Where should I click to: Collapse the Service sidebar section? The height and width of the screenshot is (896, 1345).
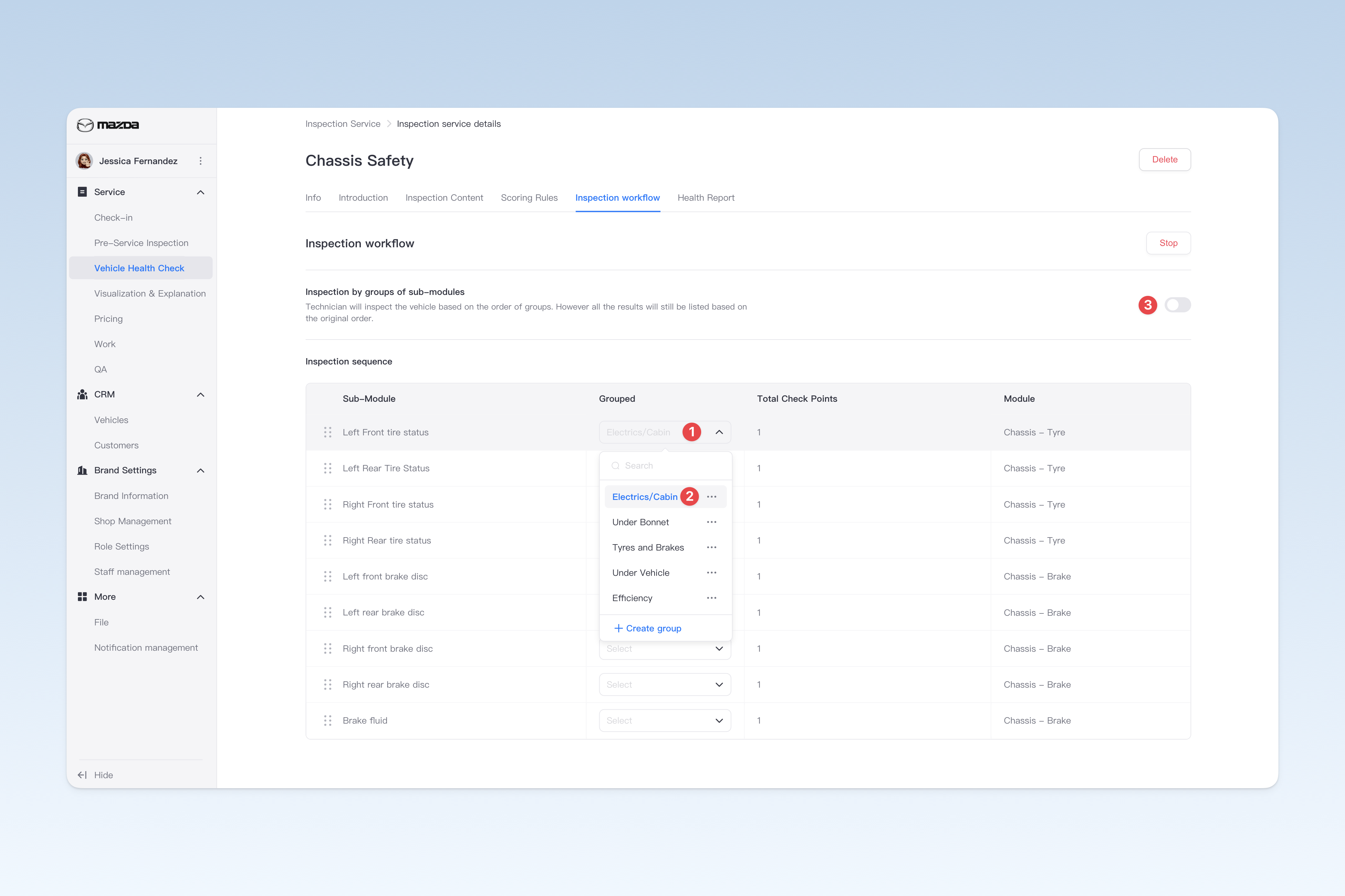coord(201,192)
